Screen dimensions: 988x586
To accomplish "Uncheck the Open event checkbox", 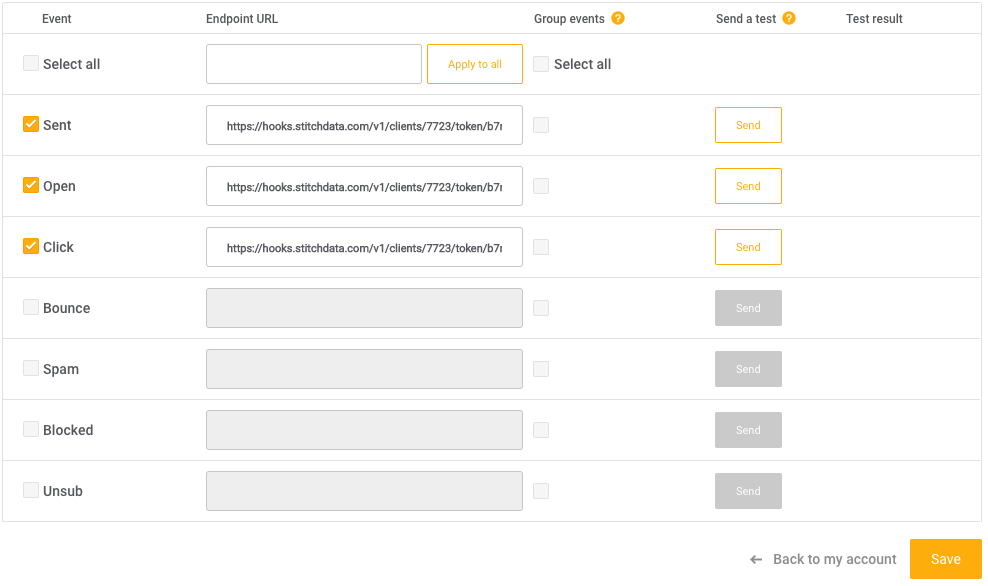I will [x=30, y=185].
